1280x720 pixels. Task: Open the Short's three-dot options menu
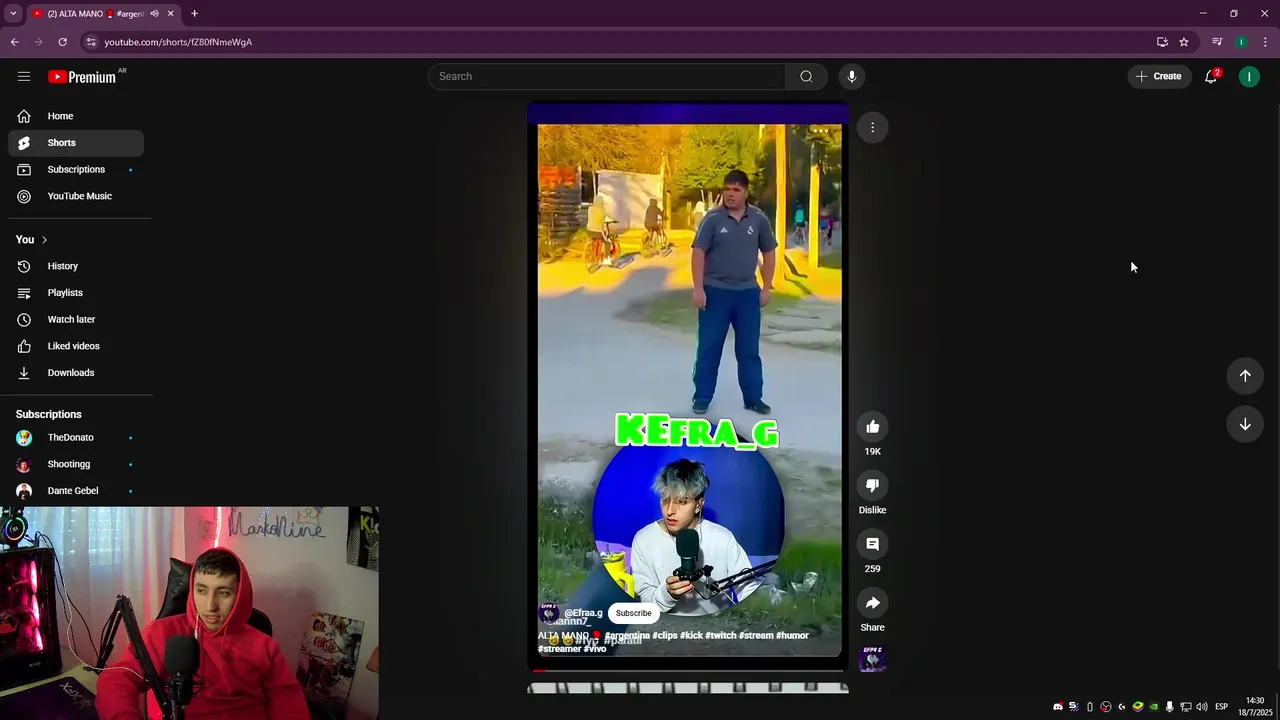pyautogui.click(x=872, y=127)
